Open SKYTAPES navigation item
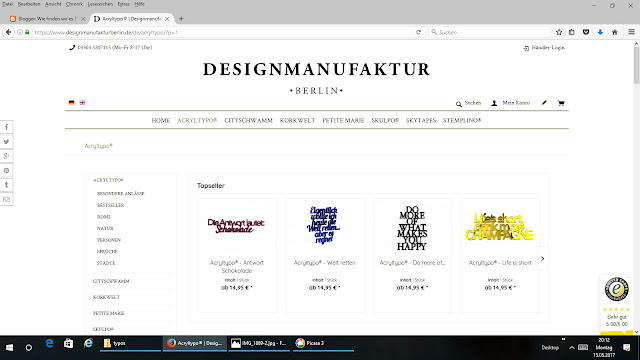The image size is (640, 360). tap(421, 120)
